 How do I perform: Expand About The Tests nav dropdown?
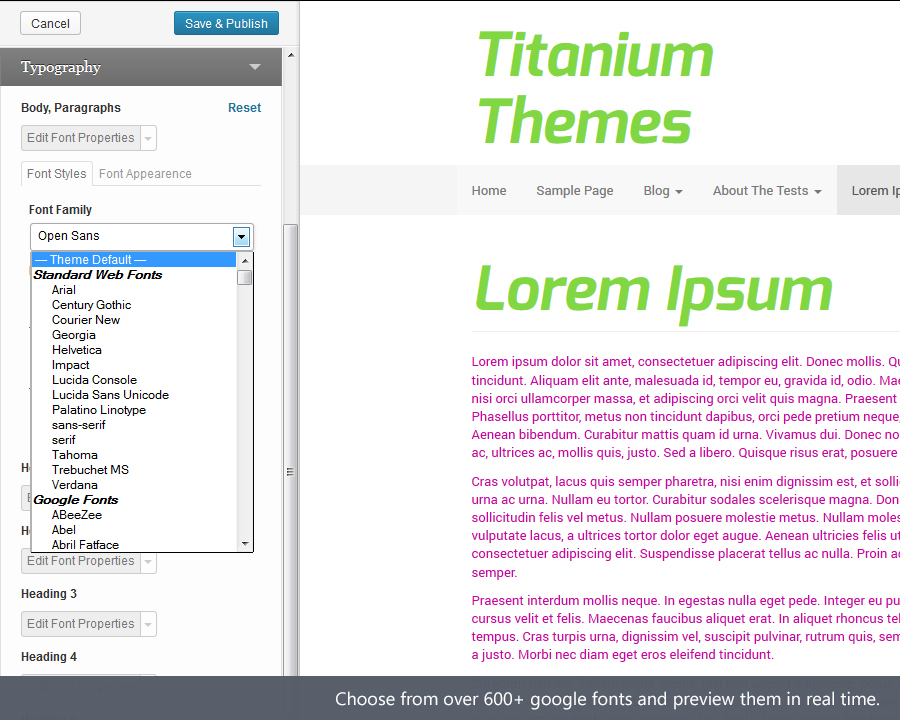click(767, 191)
